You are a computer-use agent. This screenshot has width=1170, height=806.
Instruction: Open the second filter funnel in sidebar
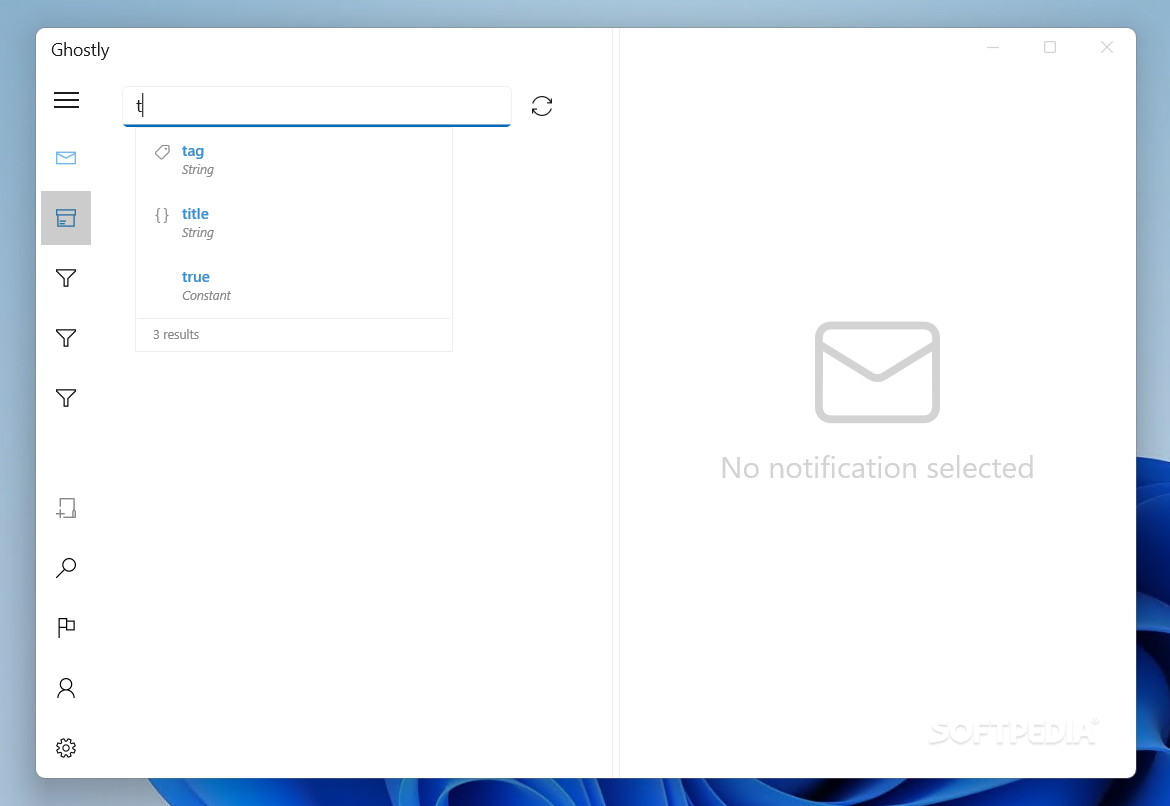(66, 338)
